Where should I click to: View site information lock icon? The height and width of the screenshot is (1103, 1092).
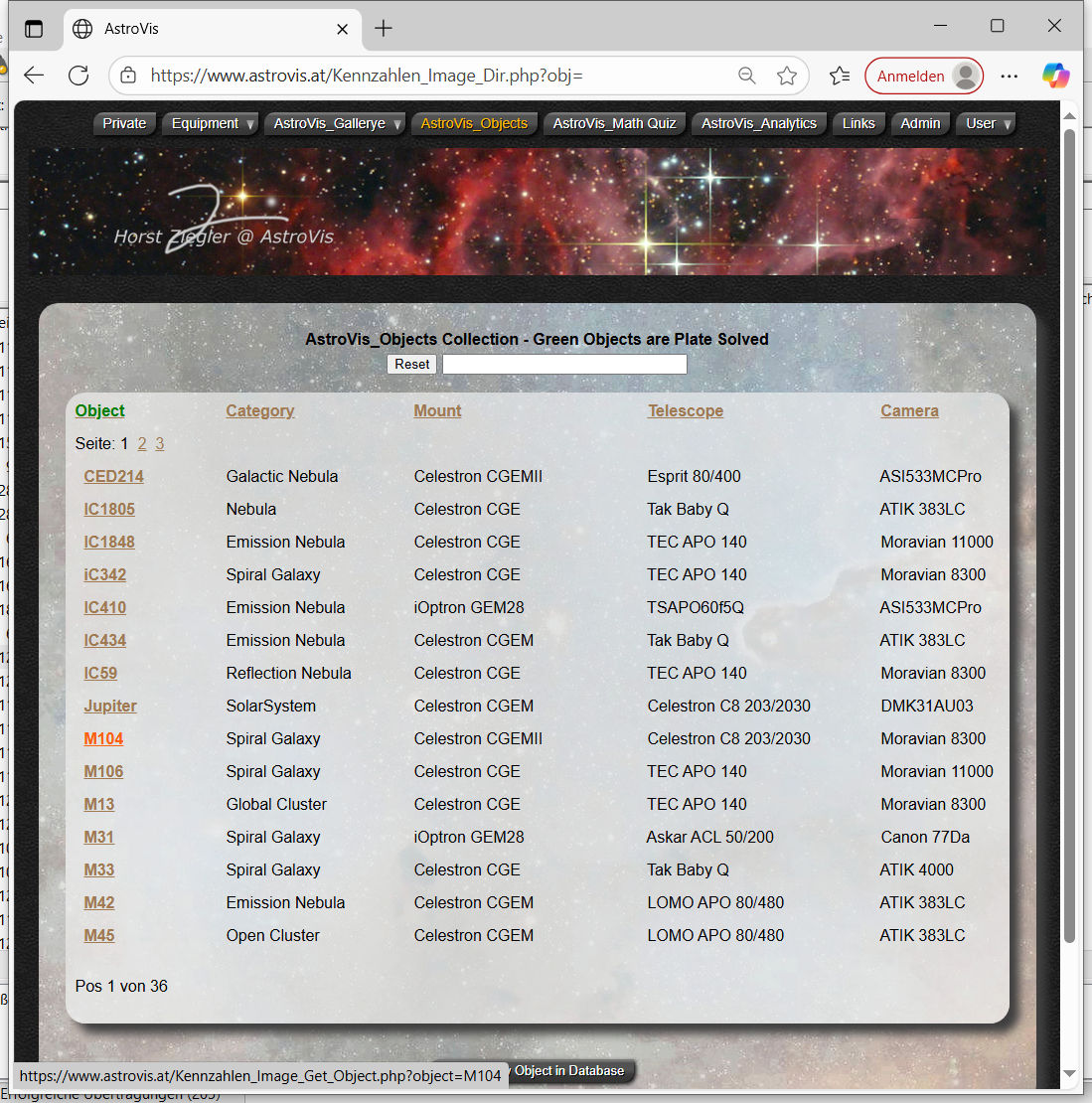(x=127, y=76)
